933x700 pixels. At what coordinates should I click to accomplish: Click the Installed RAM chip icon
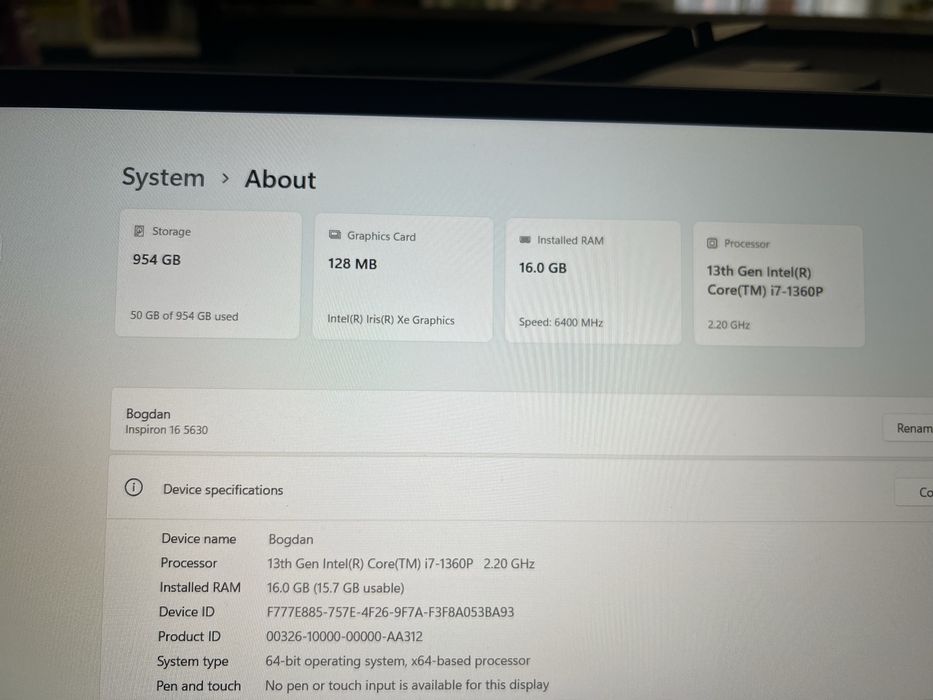click(525, 239)
